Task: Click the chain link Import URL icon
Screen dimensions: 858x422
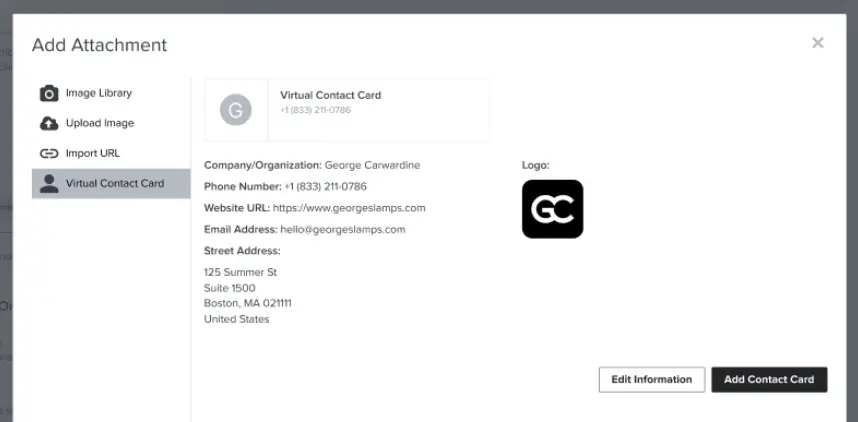Action: tap(49, 154)
